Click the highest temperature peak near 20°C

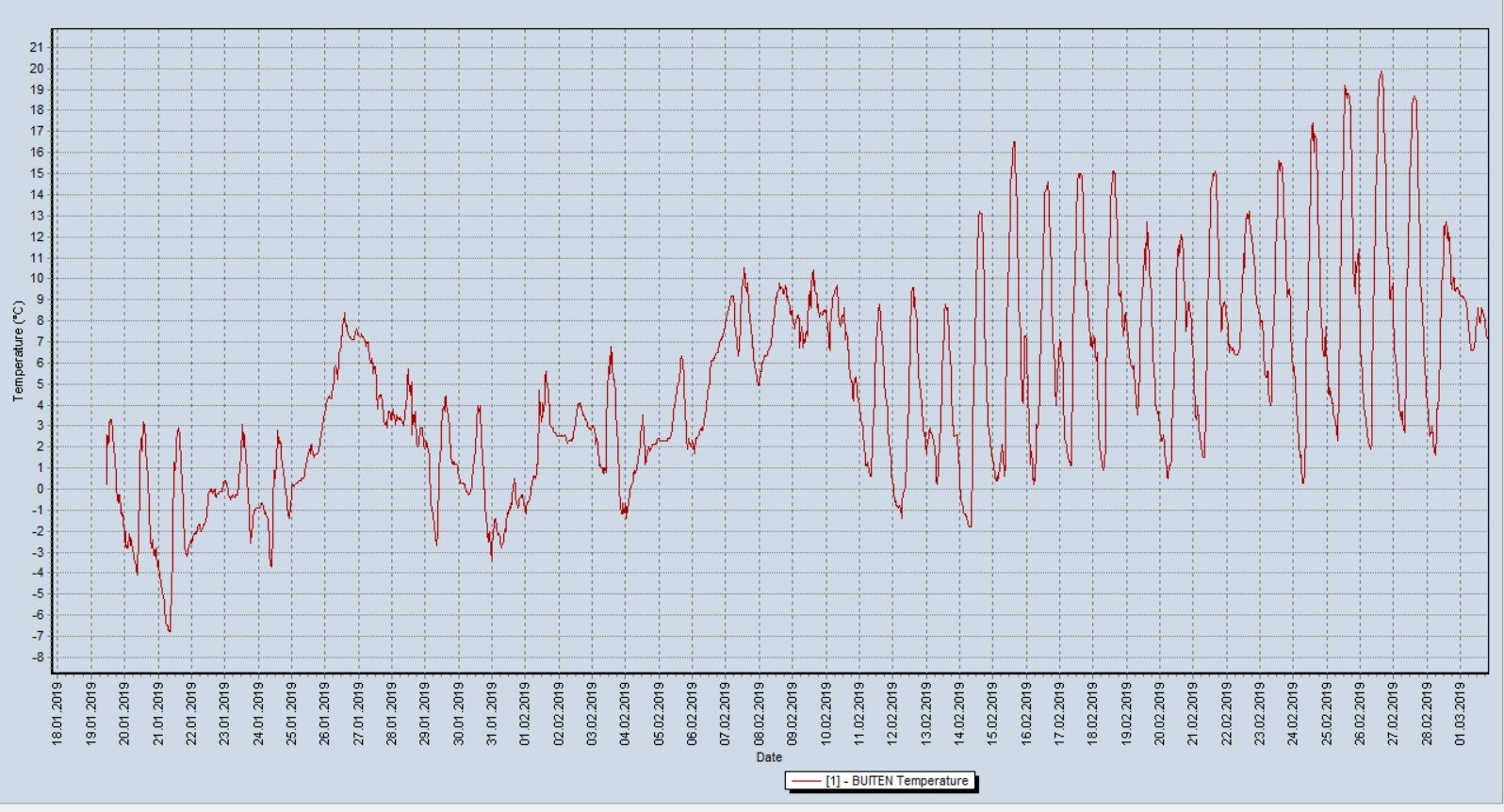(x=1381, y=73)
